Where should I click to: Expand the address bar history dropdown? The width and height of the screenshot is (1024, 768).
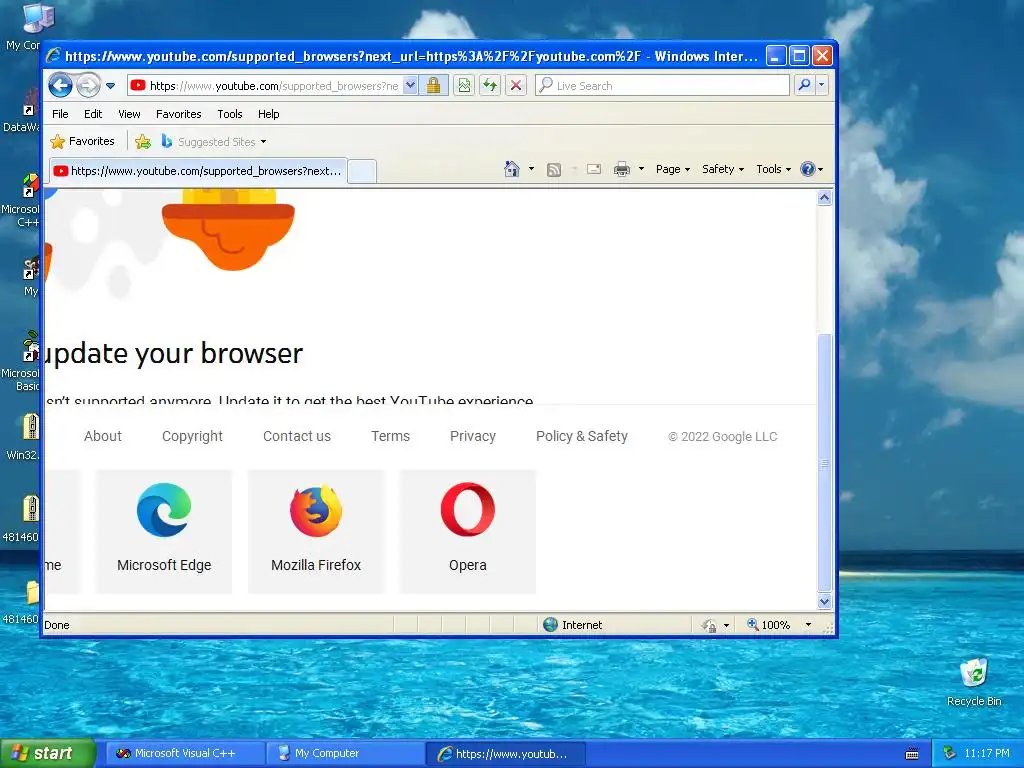coord(410,86)
